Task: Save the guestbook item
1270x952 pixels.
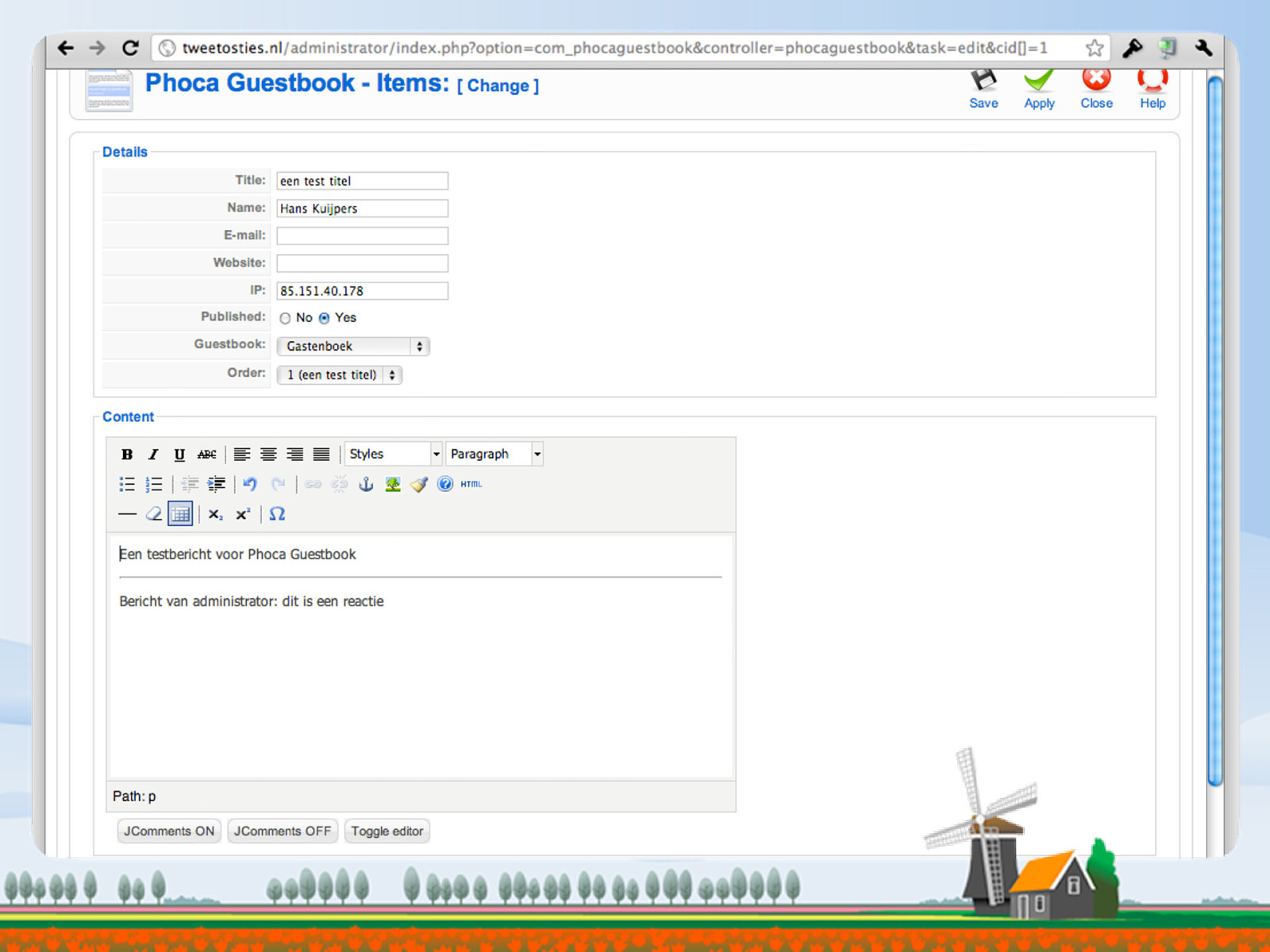Action: (x=983, y=89)
